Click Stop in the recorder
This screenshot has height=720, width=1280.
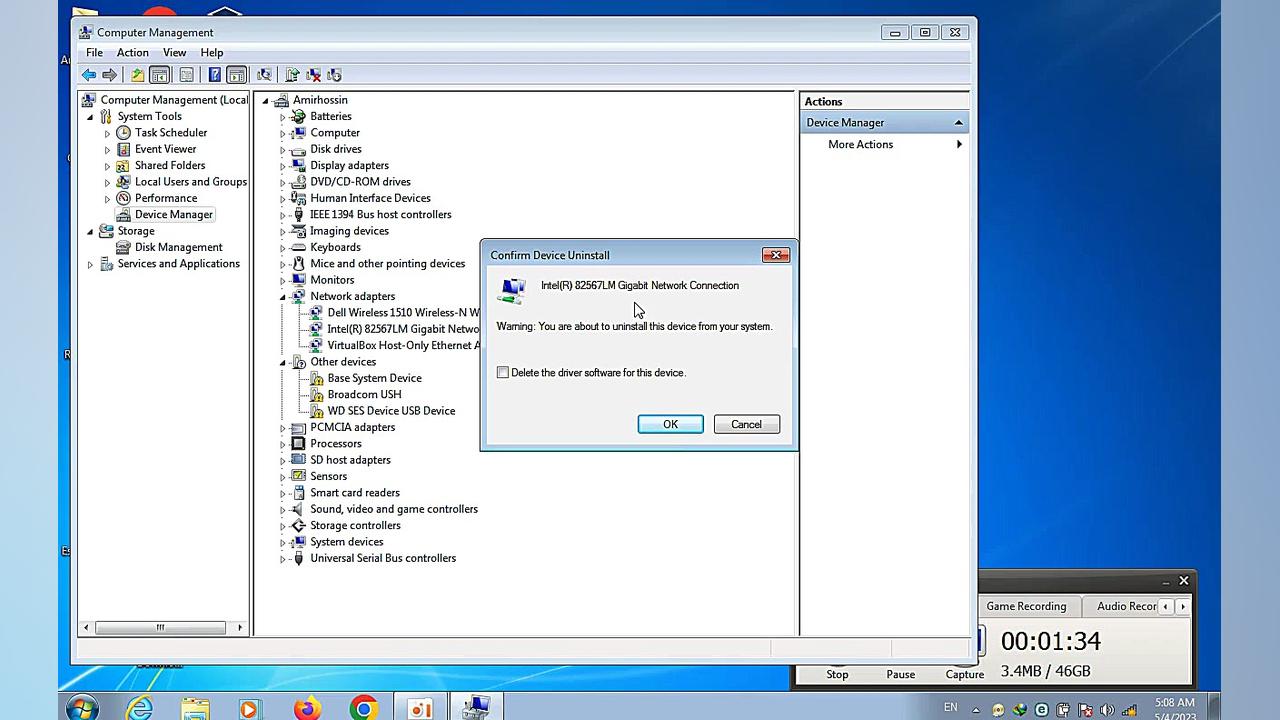coord(837,674)
